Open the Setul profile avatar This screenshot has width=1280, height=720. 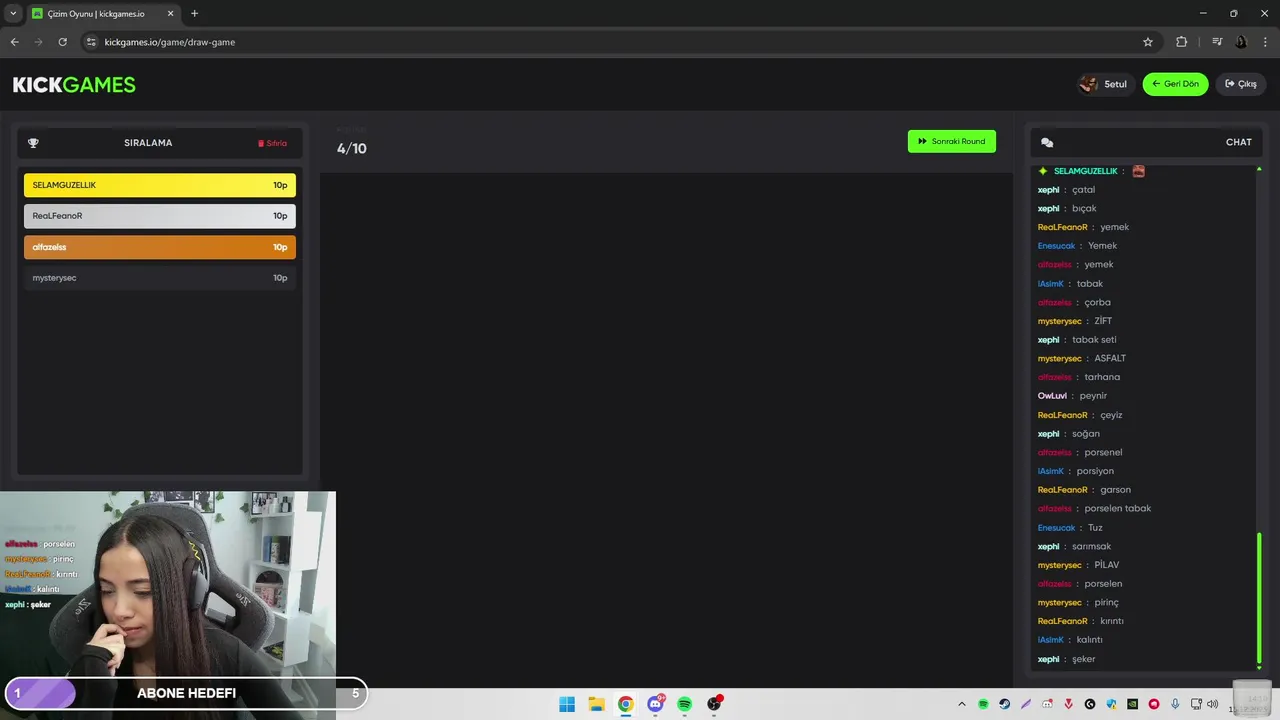pos(1089,84)
